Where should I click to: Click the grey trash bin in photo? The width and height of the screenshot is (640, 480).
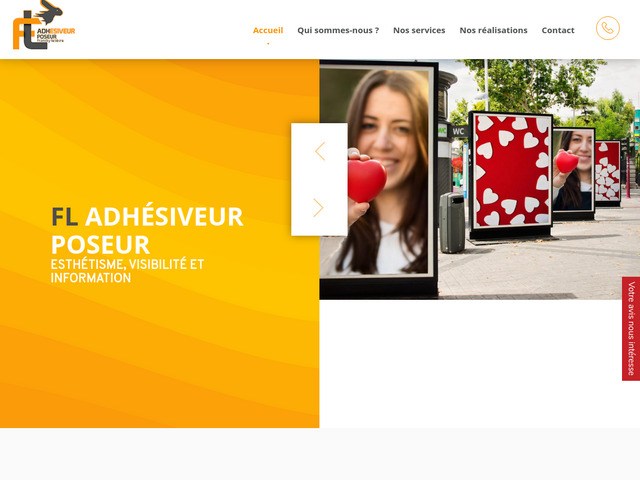452,223
